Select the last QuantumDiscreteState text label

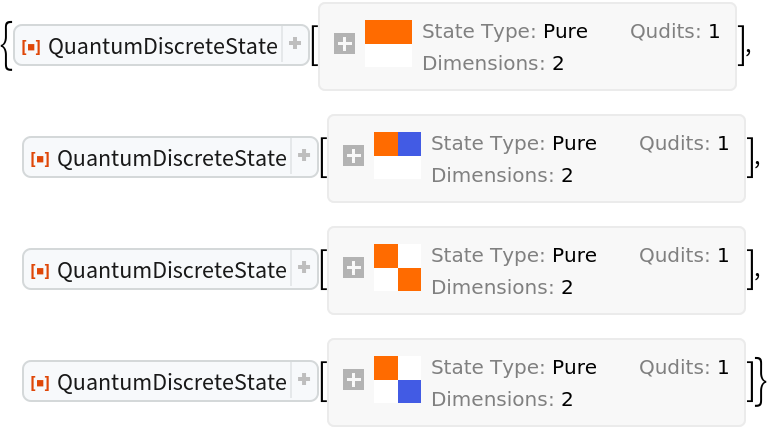[x=171, y=382]
